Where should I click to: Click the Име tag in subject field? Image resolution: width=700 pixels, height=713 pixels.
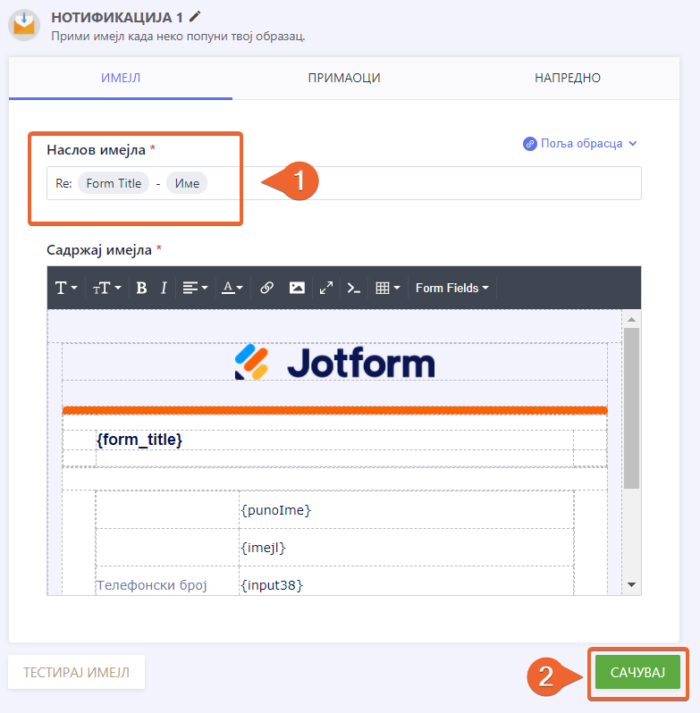[x=187, y=183]
